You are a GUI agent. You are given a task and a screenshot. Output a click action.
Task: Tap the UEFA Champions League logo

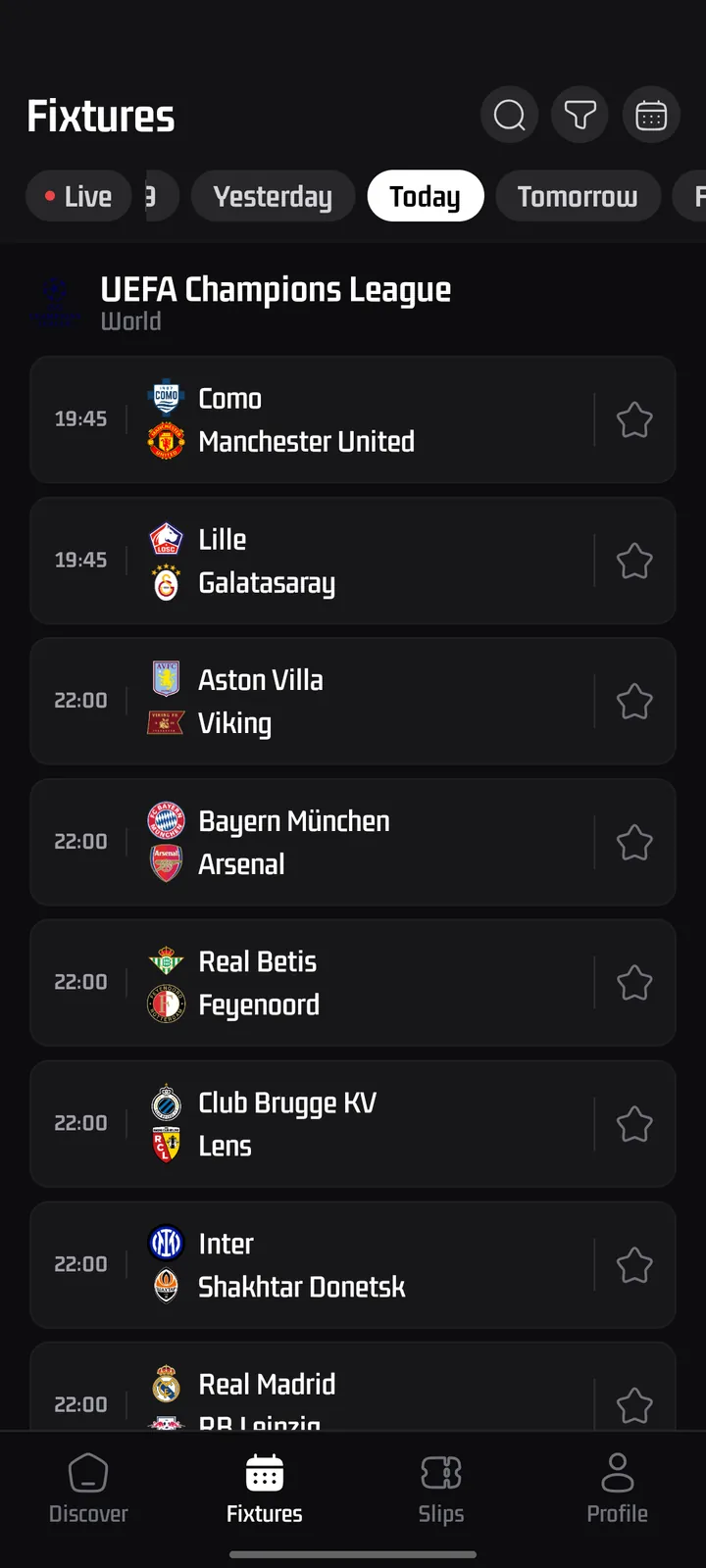tap(56, 302)
